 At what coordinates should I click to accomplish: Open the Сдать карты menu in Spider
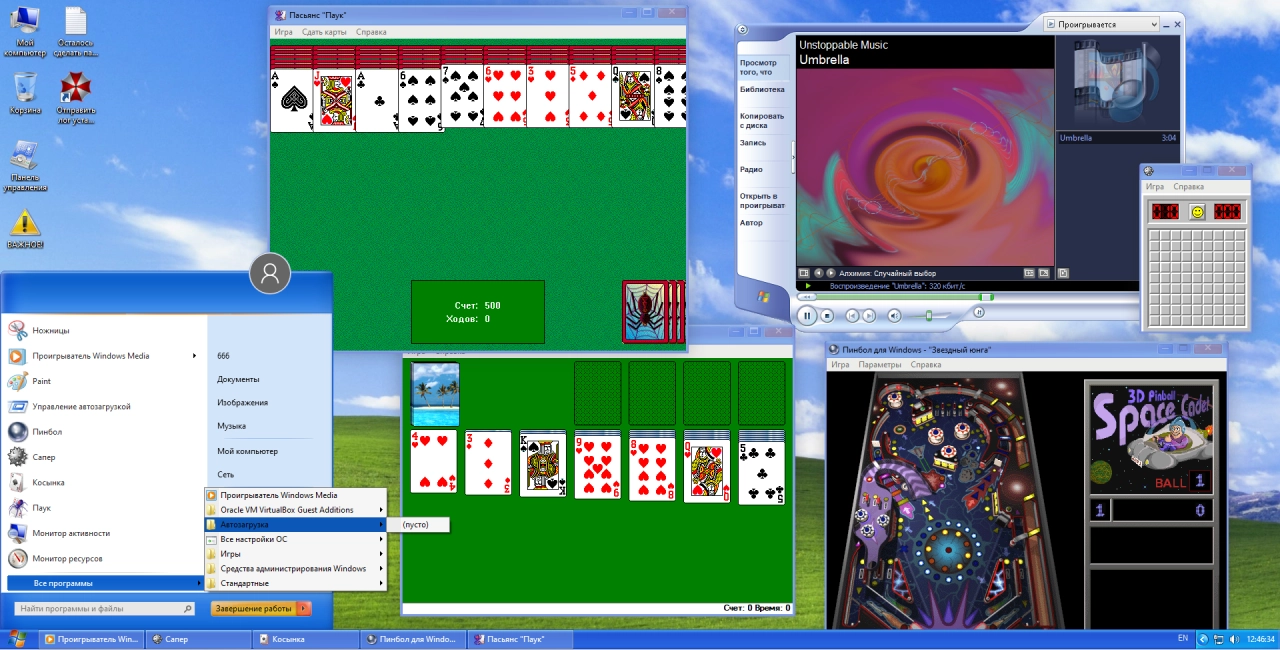pos(324,32)
